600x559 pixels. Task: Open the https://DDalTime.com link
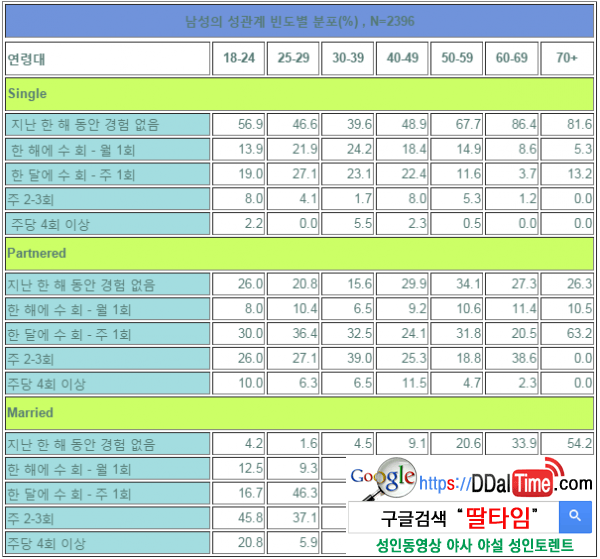click(x=505, y=482)
